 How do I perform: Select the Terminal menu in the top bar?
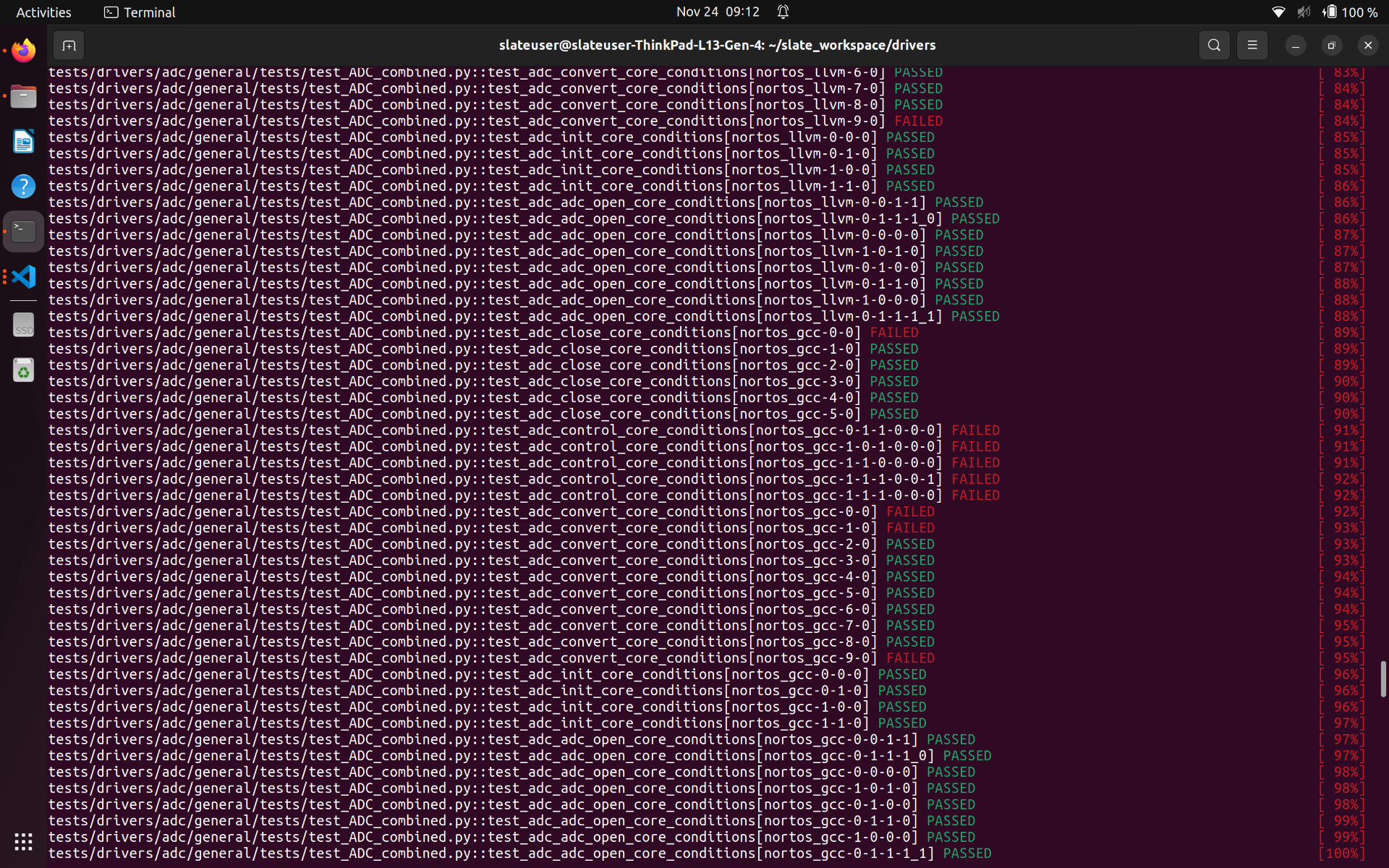pyautogui.click(x=139, y=12)
